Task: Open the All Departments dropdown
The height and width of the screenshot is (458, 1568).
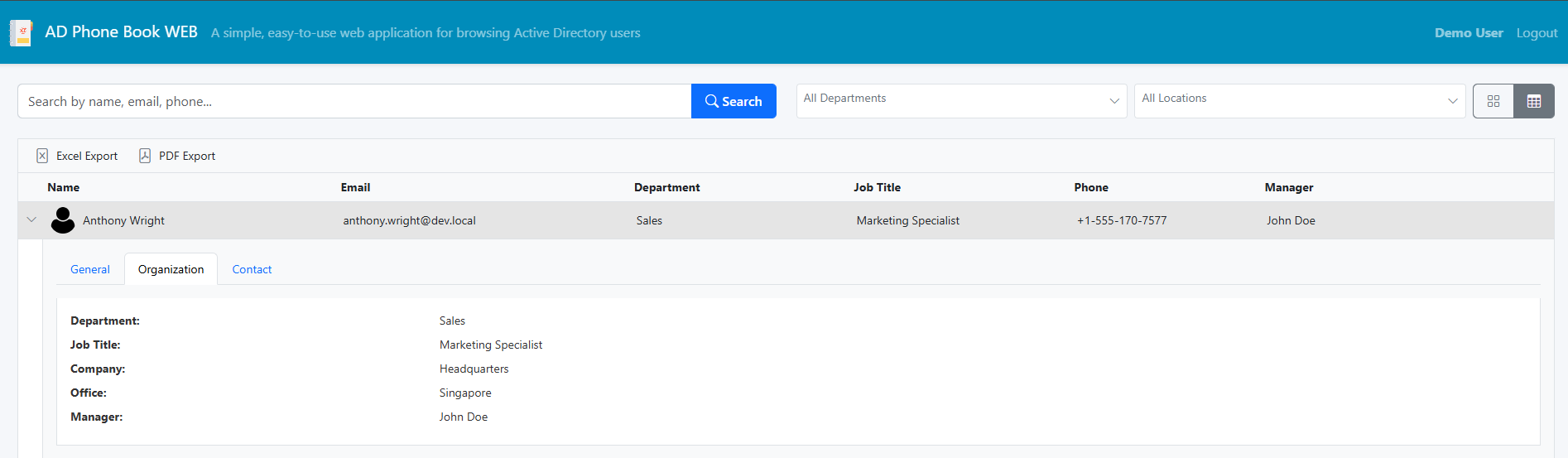Action: pyautogui.click(x=961, y=101)
